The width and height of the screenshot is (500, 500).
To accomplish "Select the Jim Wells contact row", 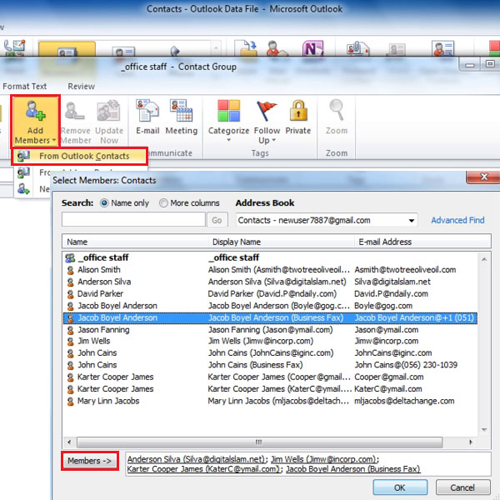I will [x=270, y=341].
